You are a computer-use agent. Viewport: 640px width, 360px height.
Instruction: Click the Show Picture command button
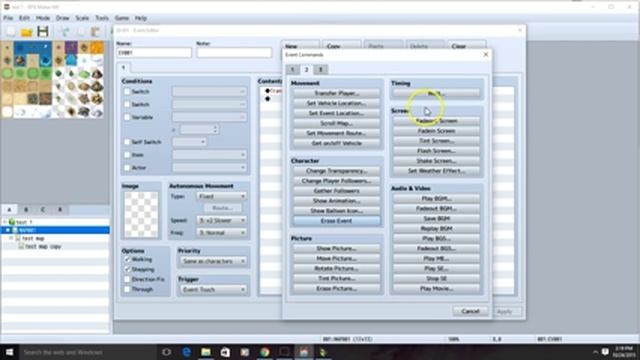tap(336, 249)
